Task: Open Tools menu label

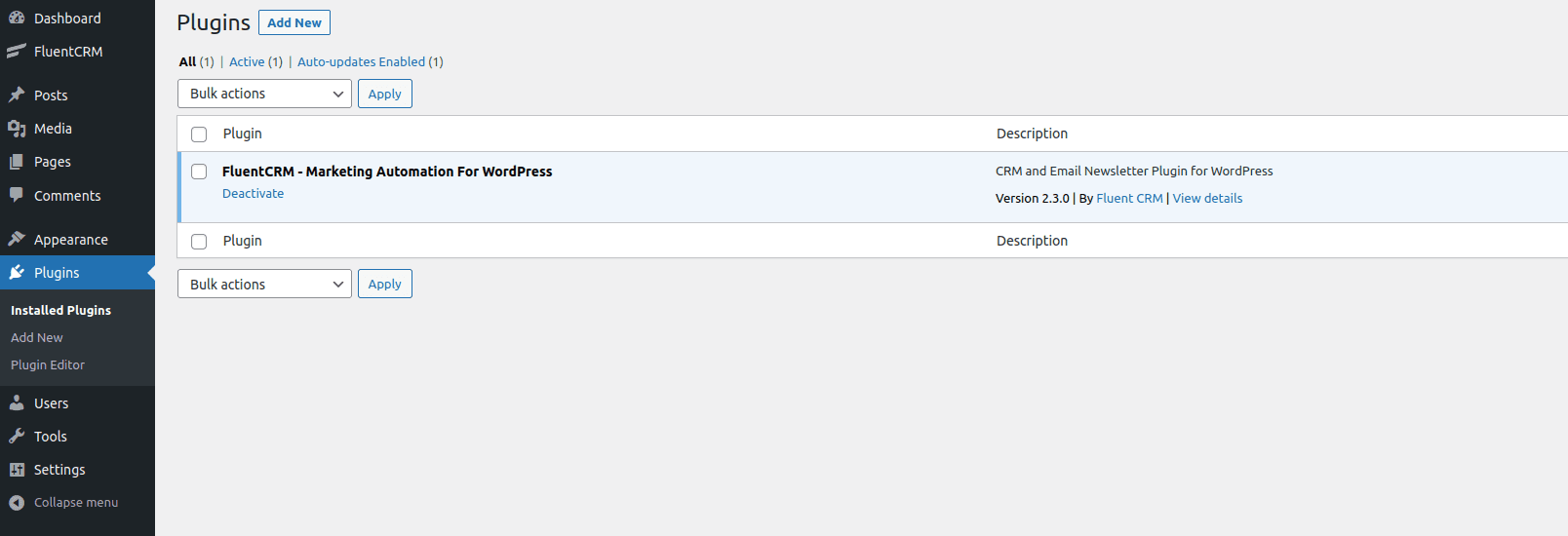Action: pos(51,437)
